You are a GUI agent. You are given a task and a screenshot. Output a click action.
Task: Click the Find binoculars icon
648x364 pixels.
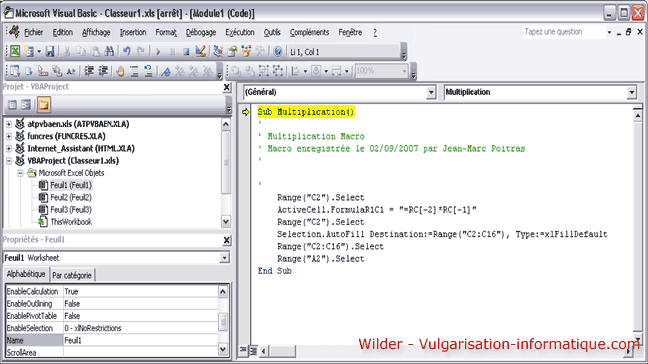pyautogui.click(x=109, y=51)
